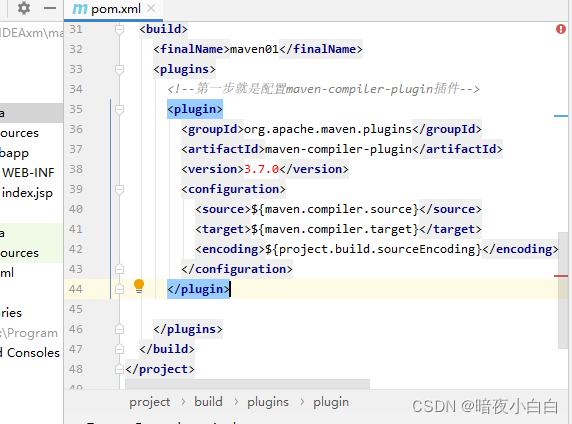Click the fold marker at line 48
The height and width of the screenshot is (424, 572).
119,369
